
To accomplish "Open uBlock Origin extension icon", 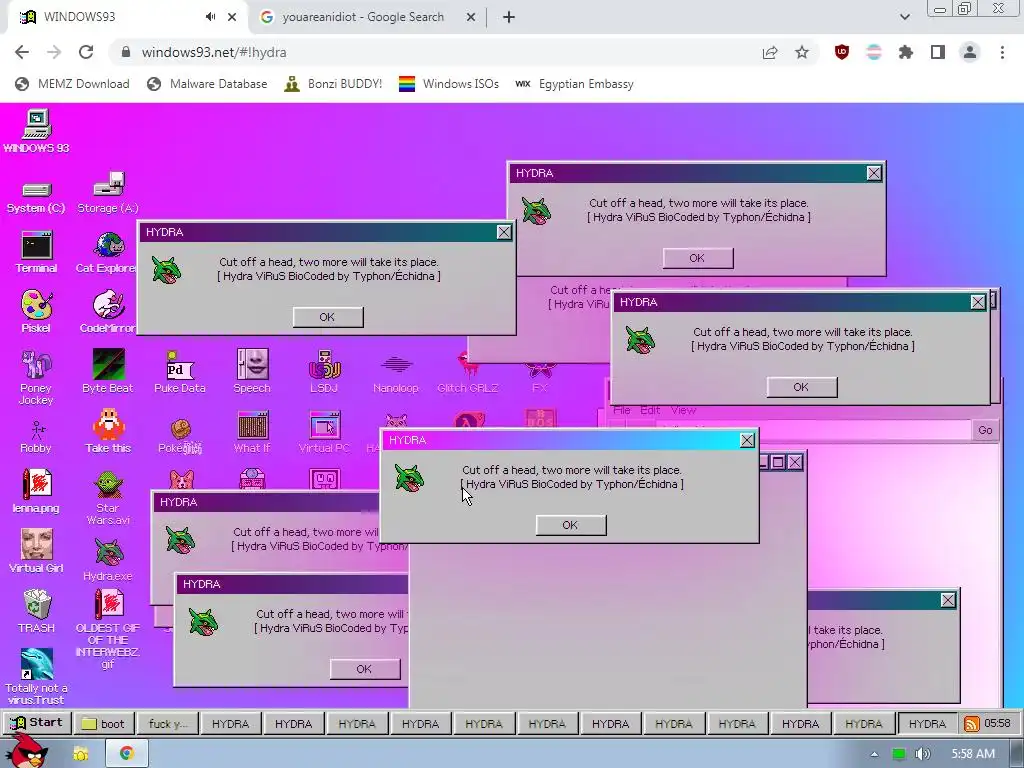I will coord(842,52).
